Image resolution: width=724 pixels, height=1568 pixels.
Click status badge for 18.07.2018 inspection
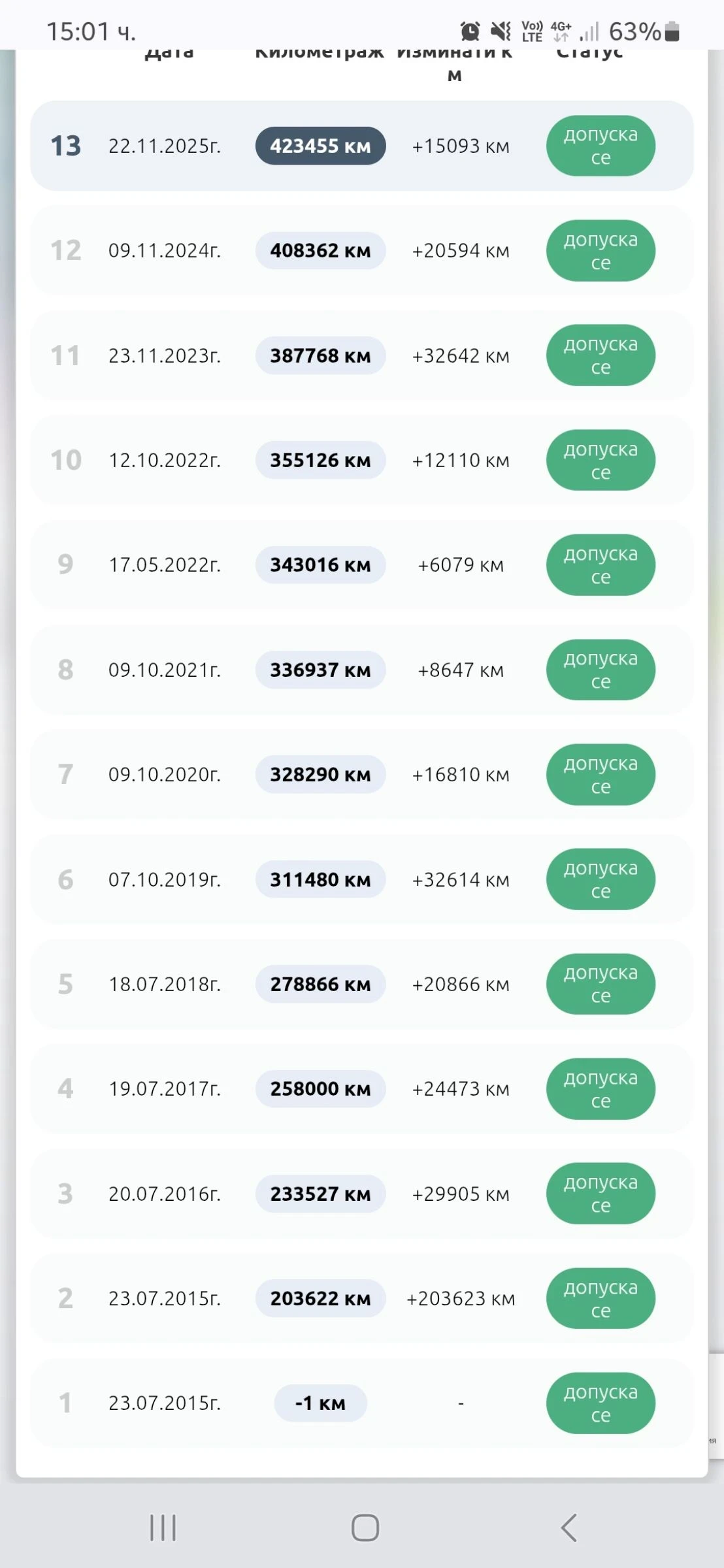coord(601,984)
